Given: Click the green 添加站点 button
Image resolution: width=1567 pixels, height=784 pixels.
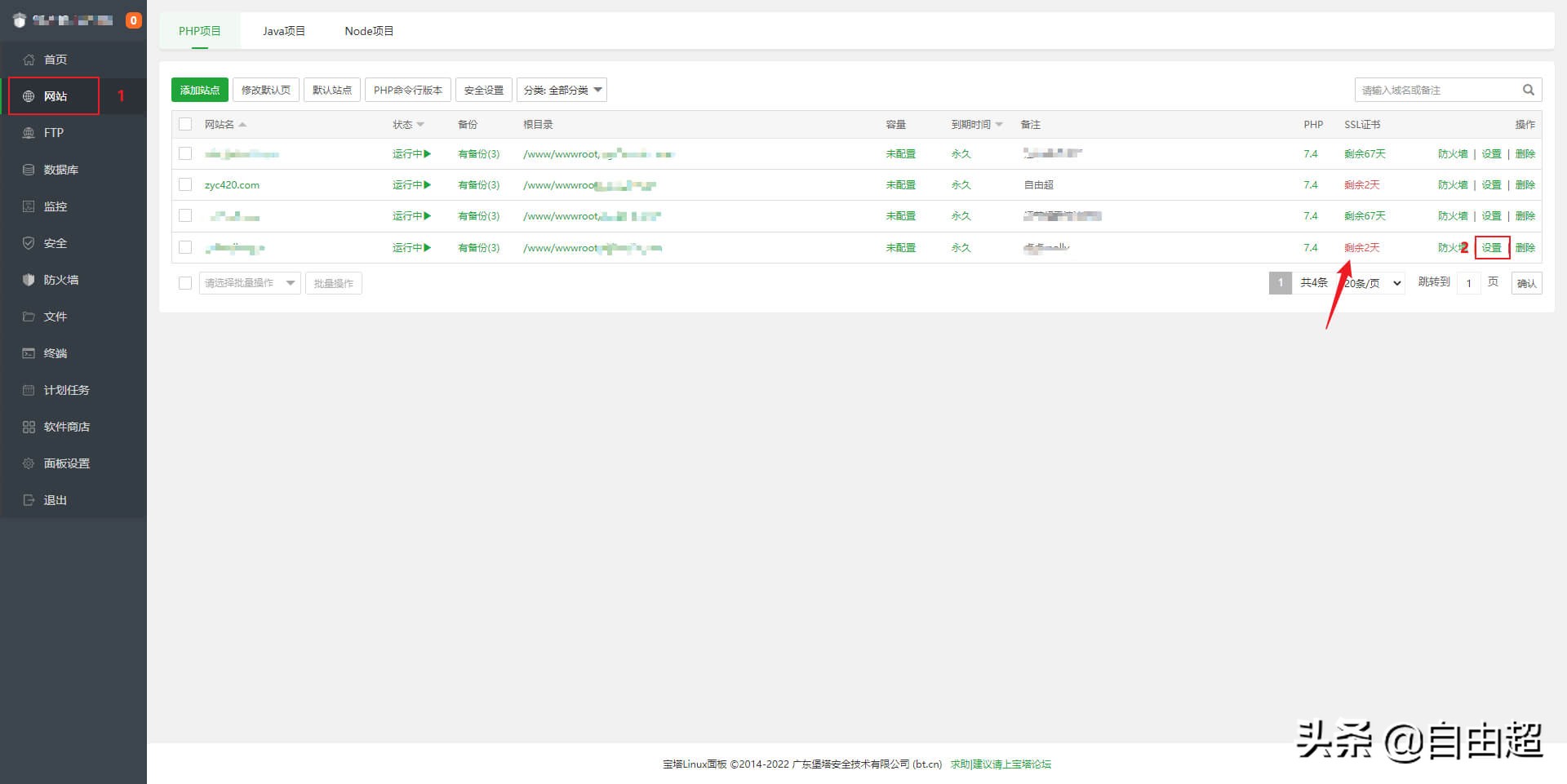Looking at the screenshot, I should [200, 90].
